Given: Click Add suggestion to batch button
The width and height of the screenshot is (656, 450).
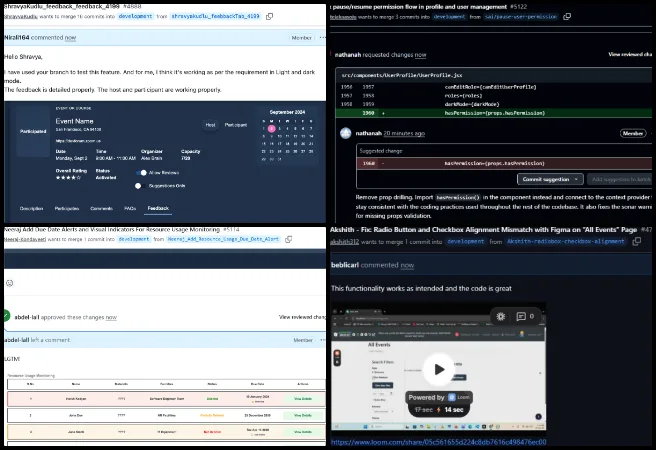Looking at the screenshot, I should click(621, 179).
